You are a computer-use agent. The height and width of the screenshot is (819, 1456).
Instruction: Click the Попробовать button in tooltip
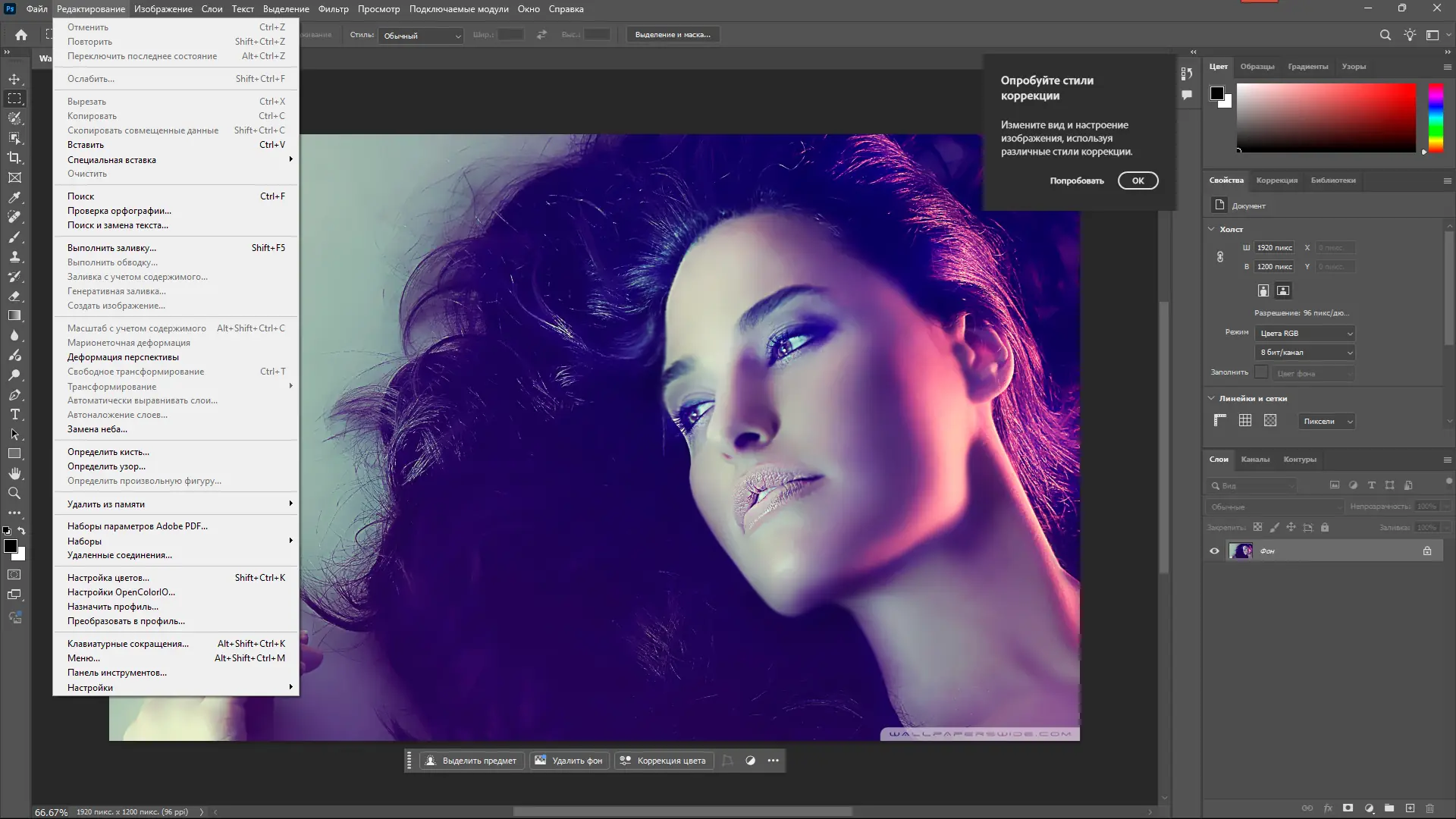[1076, 181]
